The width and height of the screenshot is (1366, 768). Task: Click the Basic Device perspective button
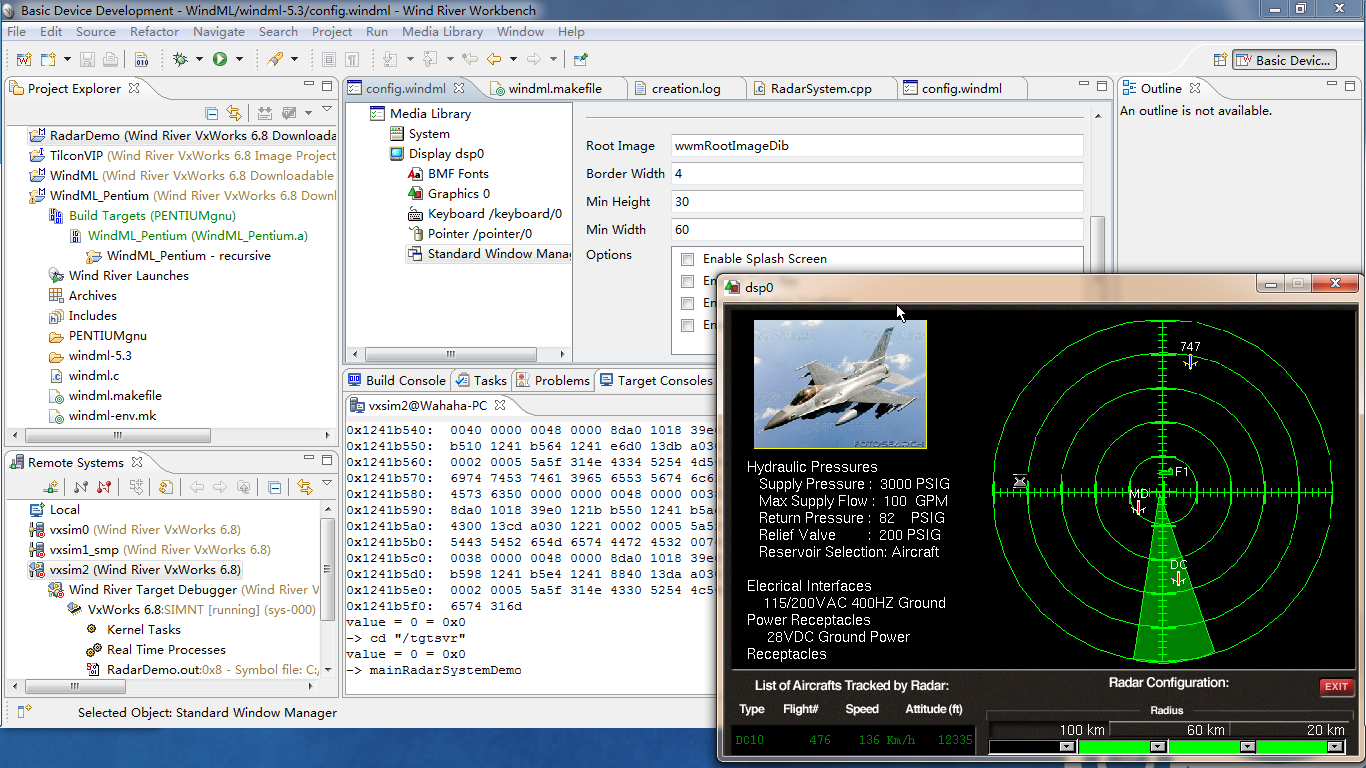1284,60
